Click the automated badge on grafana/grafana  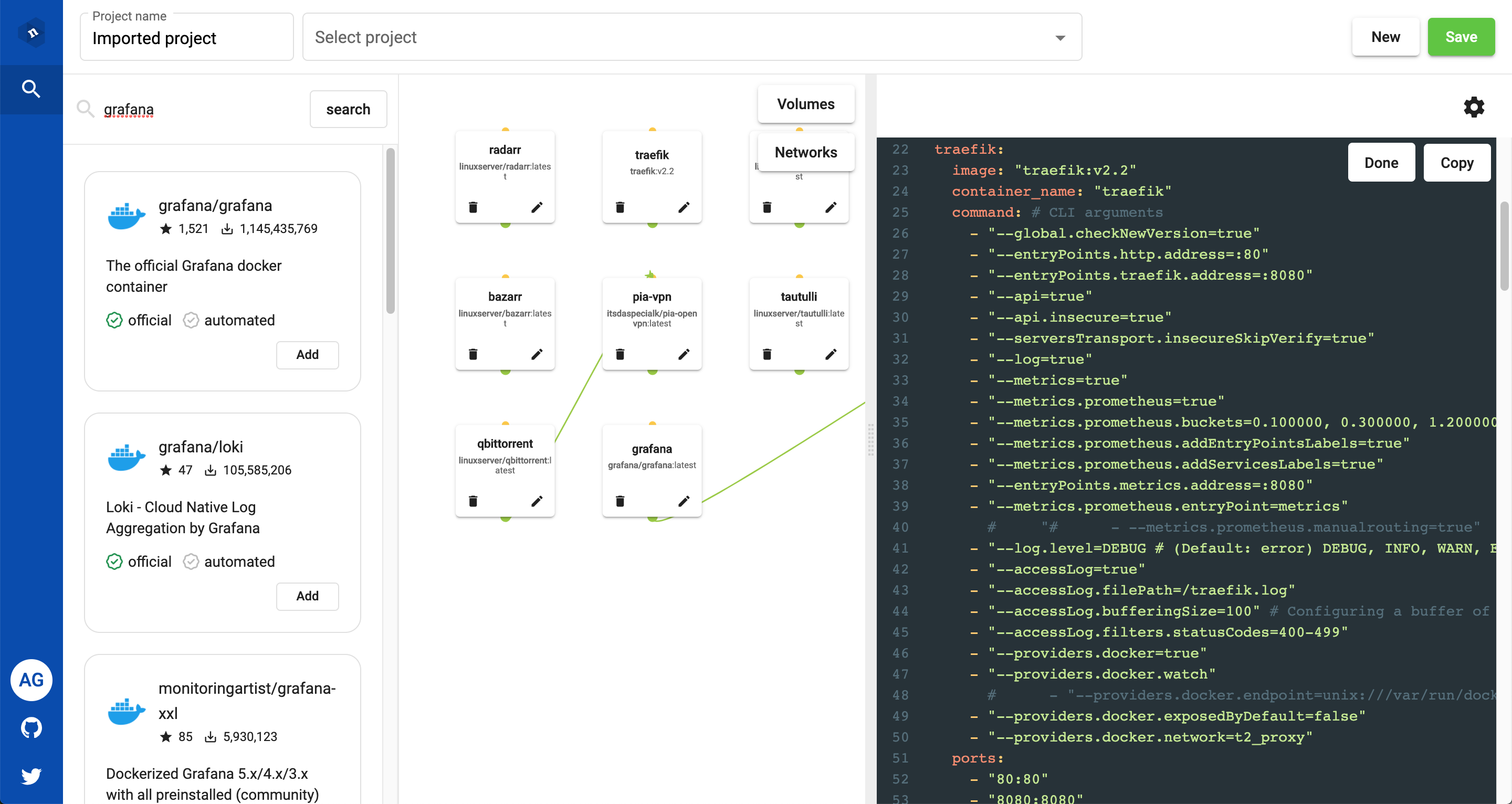tap(229, 321)
